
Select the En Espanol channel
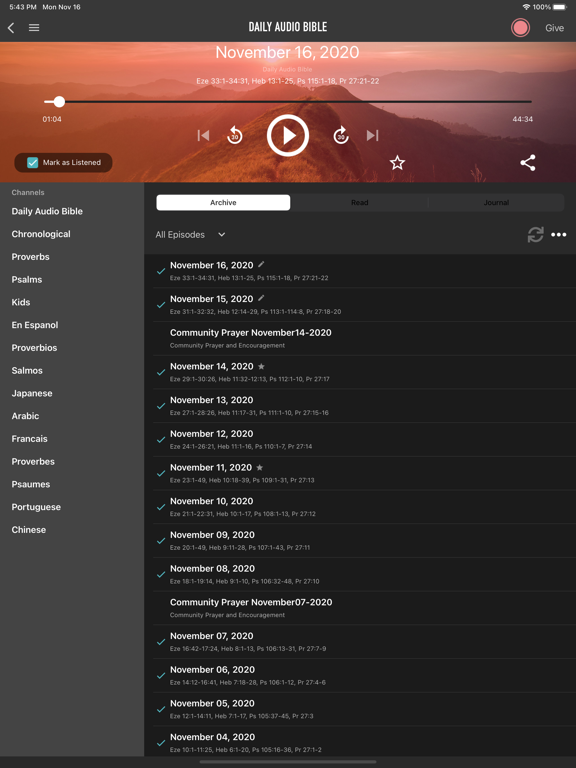point(35,325)
